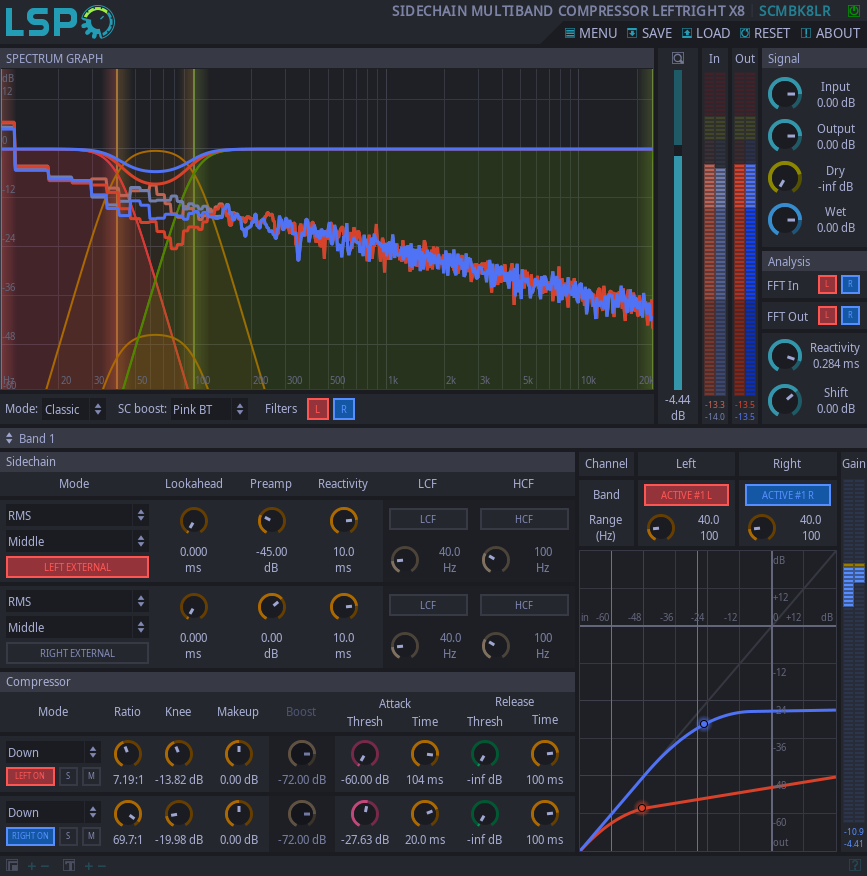867x876 pixels.
Task: Click the Dry level knob
Action: tap(785, 178)
